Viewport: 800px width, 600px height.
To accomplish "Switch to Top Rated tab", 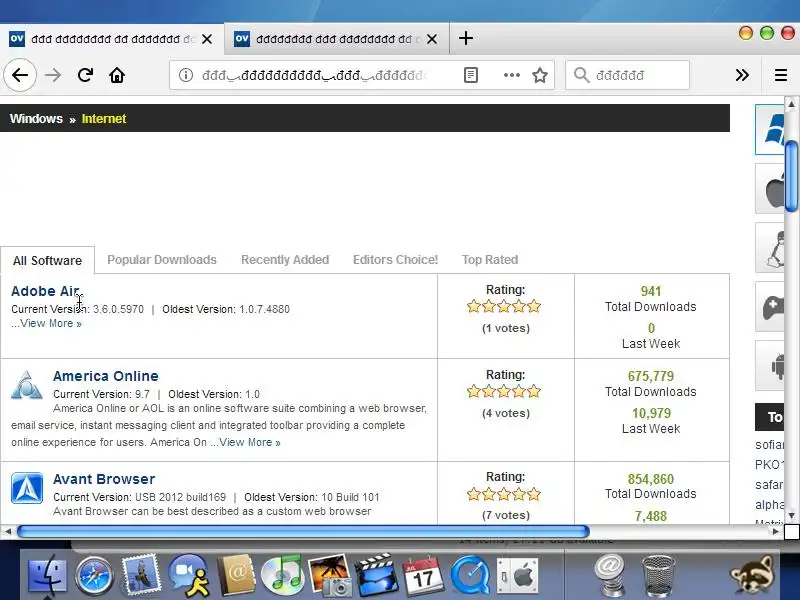I will [x=490, y=260].
